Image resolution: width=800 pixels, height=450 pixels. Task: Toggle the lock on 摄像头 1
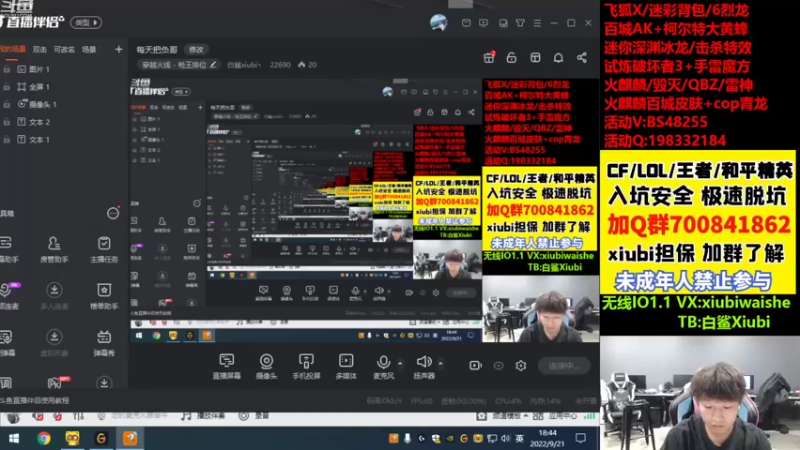[7, 104]
